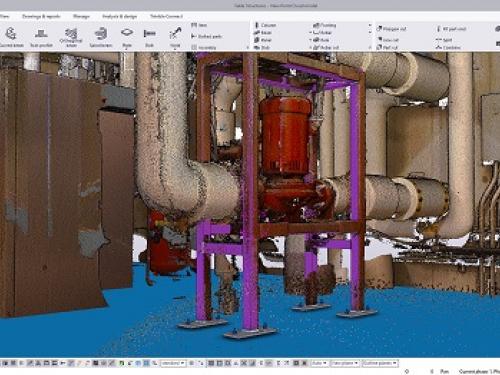Create a concrete Slab

(x=262, y=48)
